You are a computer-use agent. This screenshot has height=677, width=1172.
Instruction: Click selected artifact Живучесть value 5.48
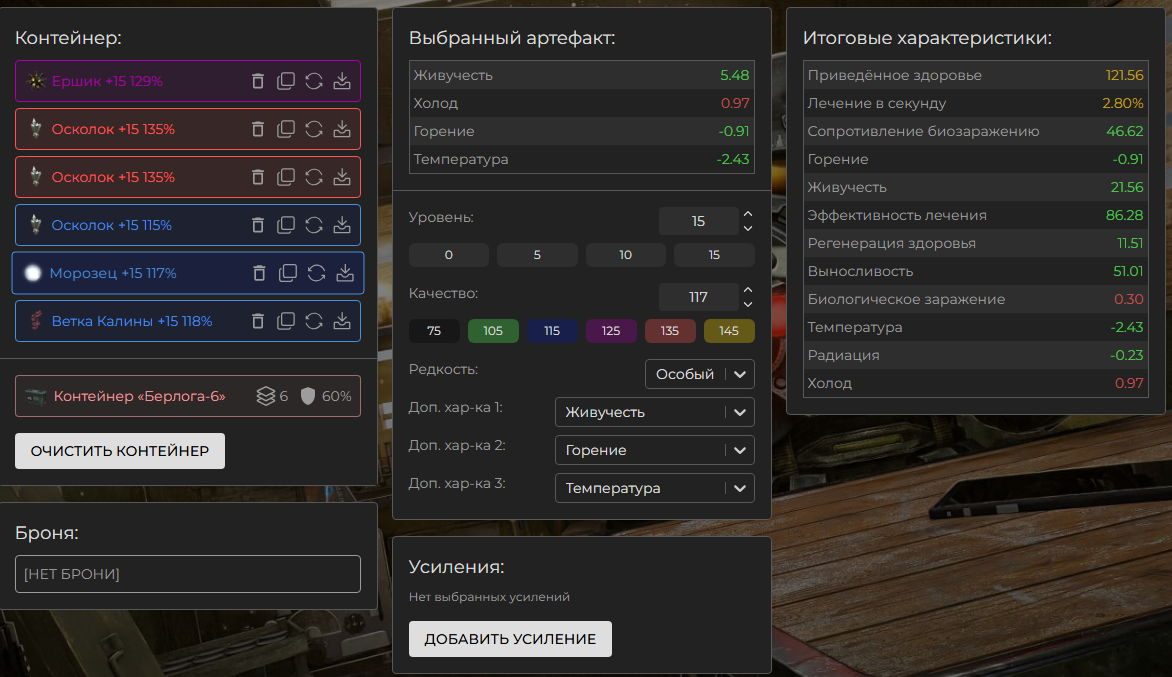[734, 75]
